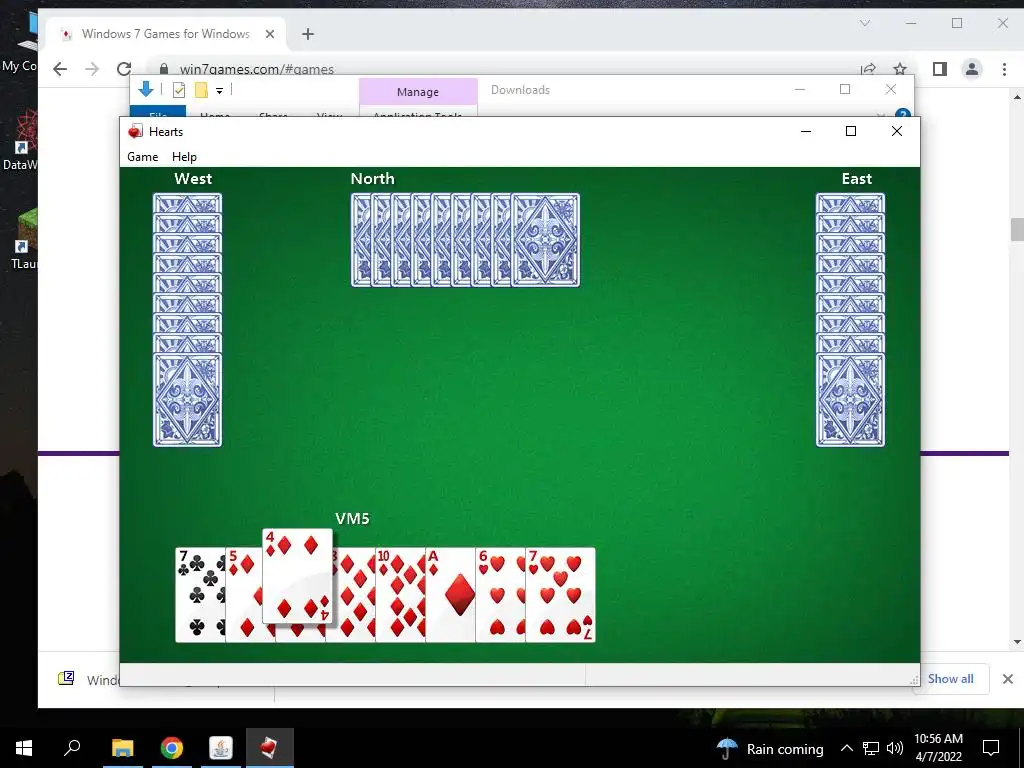Click the Chrome back arrow
The height and width of the screenshot is (768, 1024).
click(x=60, y=69)
